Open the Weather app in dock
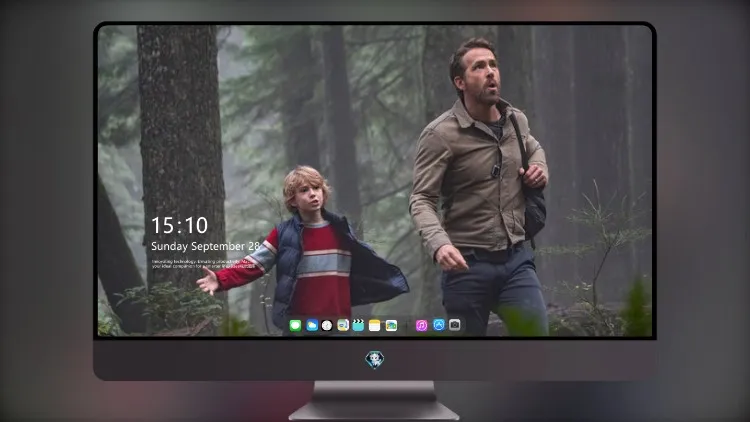 coord(311,325)
